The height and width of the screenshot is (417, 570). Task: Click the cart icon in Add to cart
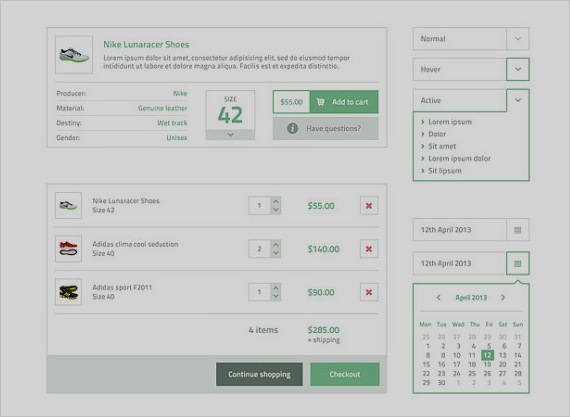click(x=320, y=102)
